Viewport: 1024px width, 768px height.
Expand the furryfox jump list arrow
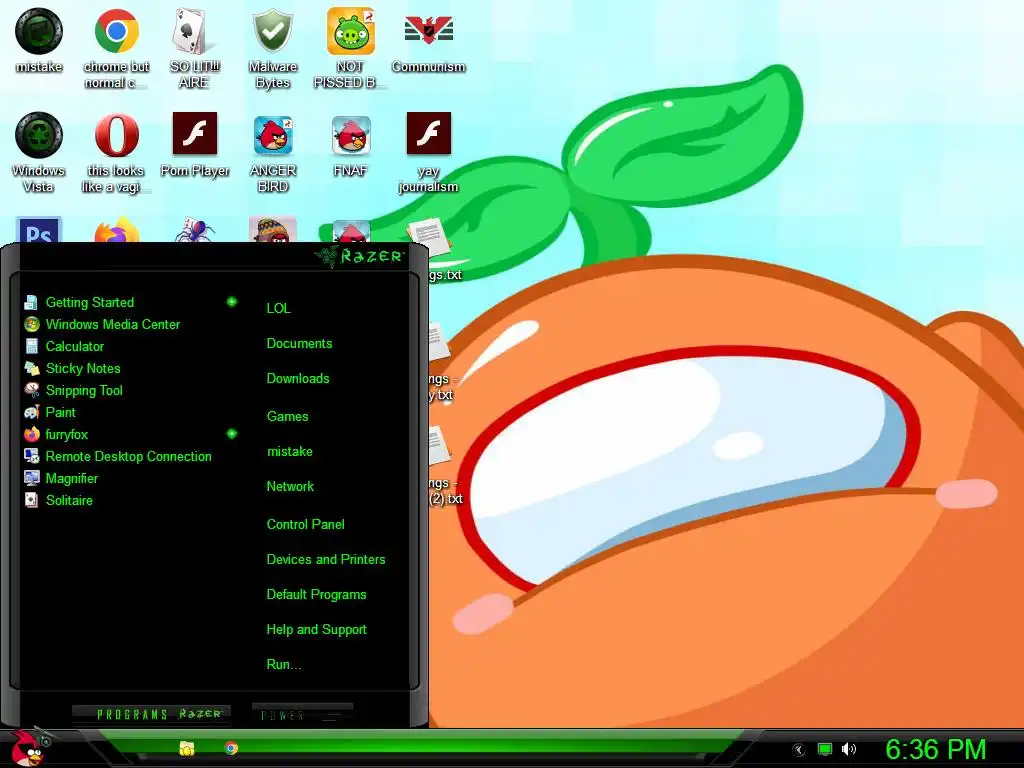tap(231, 434)
